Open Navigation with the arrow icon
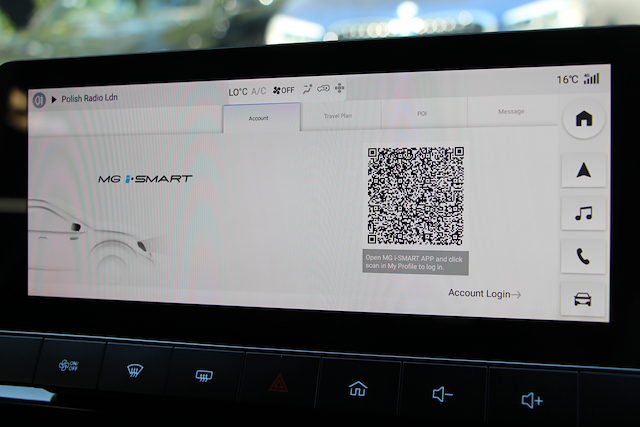 coord(583,170)
